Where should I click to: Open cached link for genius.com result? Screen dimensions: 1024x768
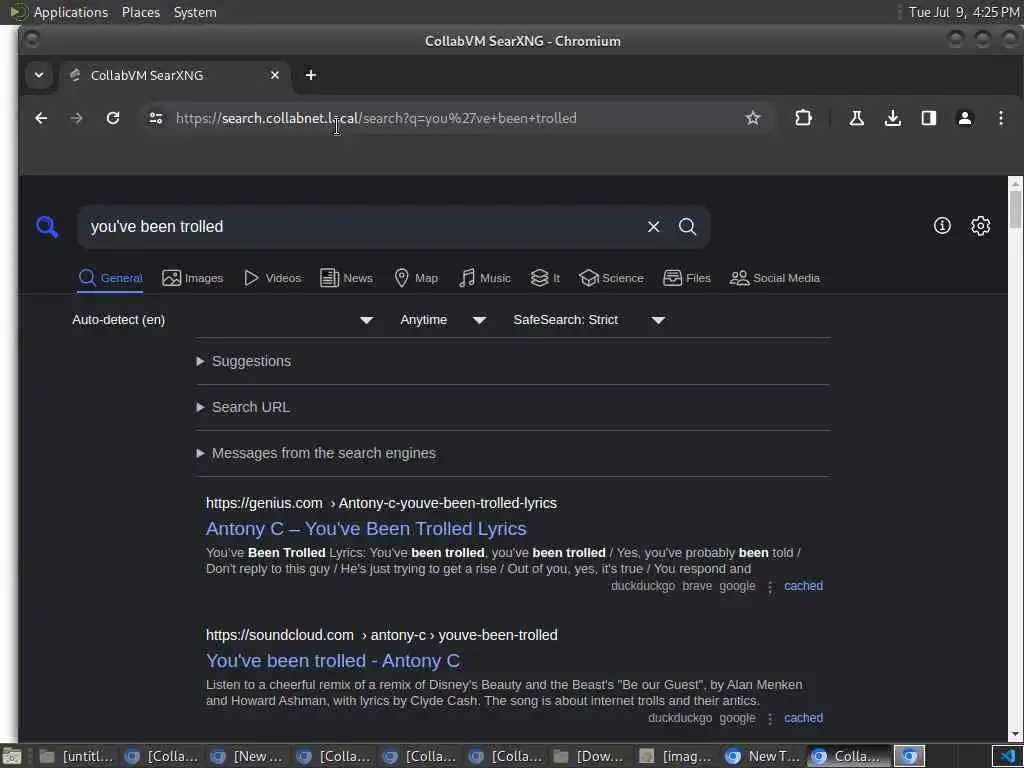[x=803, y=586]
